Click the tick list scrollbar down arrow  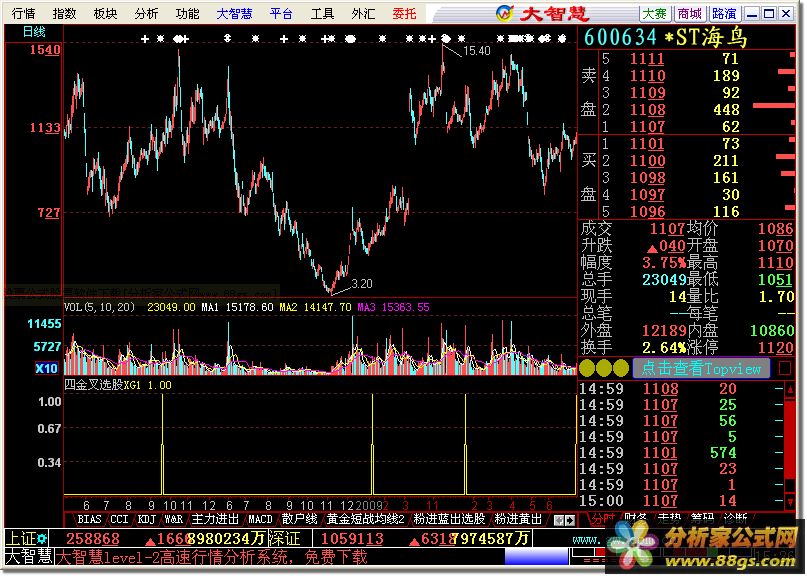(x=789, y=501)
